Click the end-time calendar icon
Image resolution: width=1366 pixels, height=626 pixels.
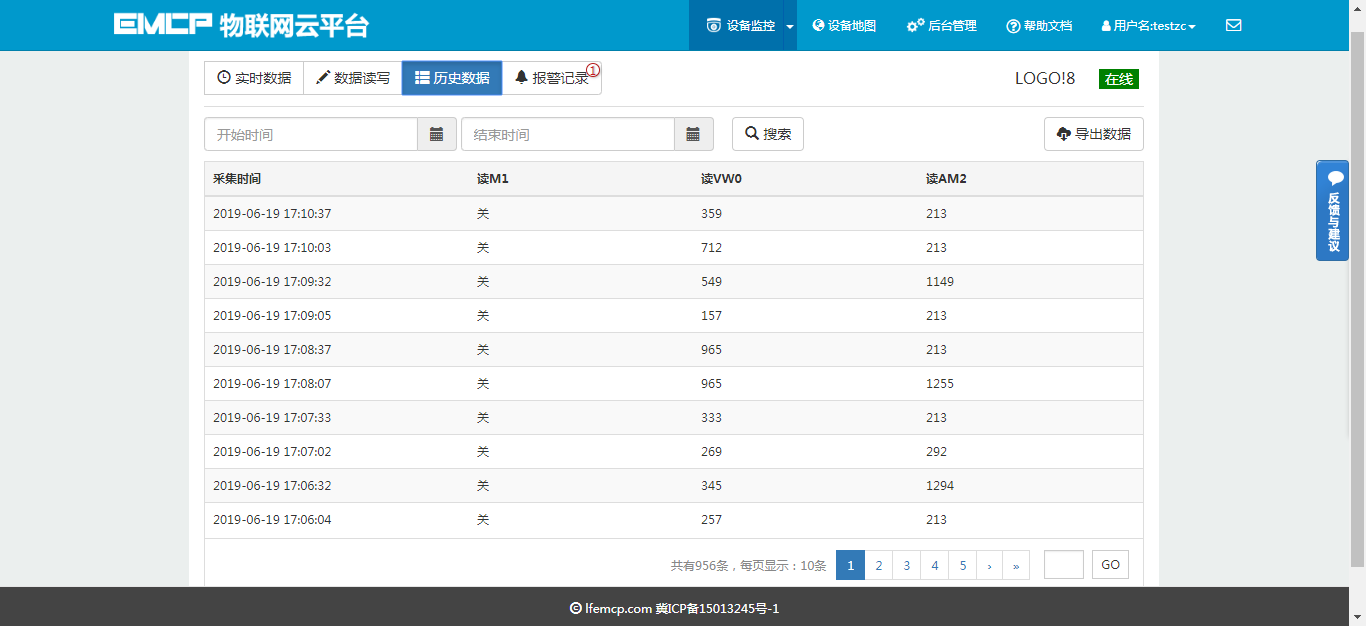coord(694,134)
